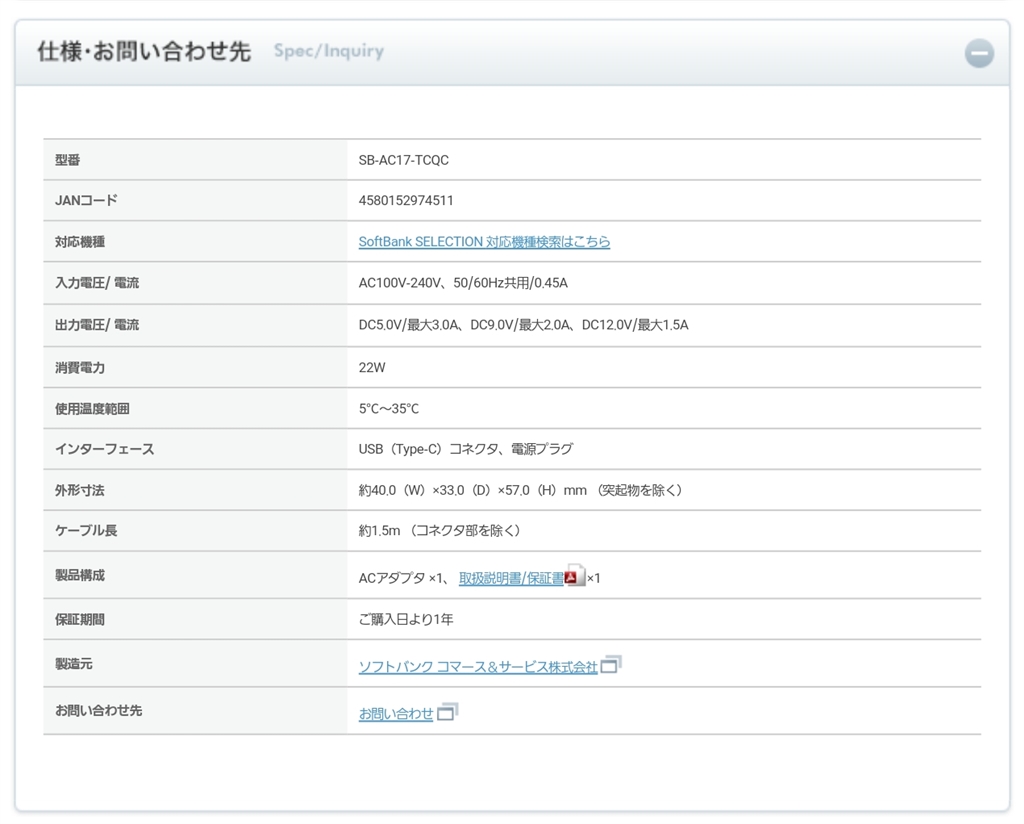Screen dimensions: 1024x824
Task: Click the 外形寸法 row label
Action: [80, 490]
